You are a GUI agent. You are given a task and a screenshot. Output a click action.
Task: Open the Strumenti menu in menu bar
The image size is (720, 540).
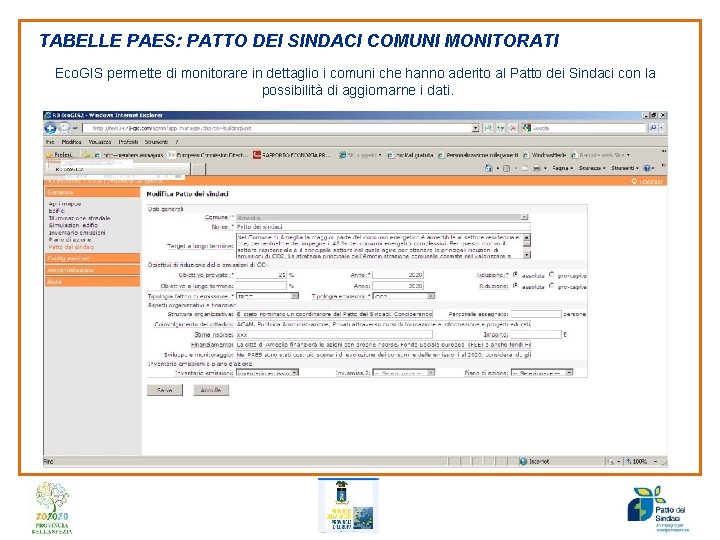156,142
